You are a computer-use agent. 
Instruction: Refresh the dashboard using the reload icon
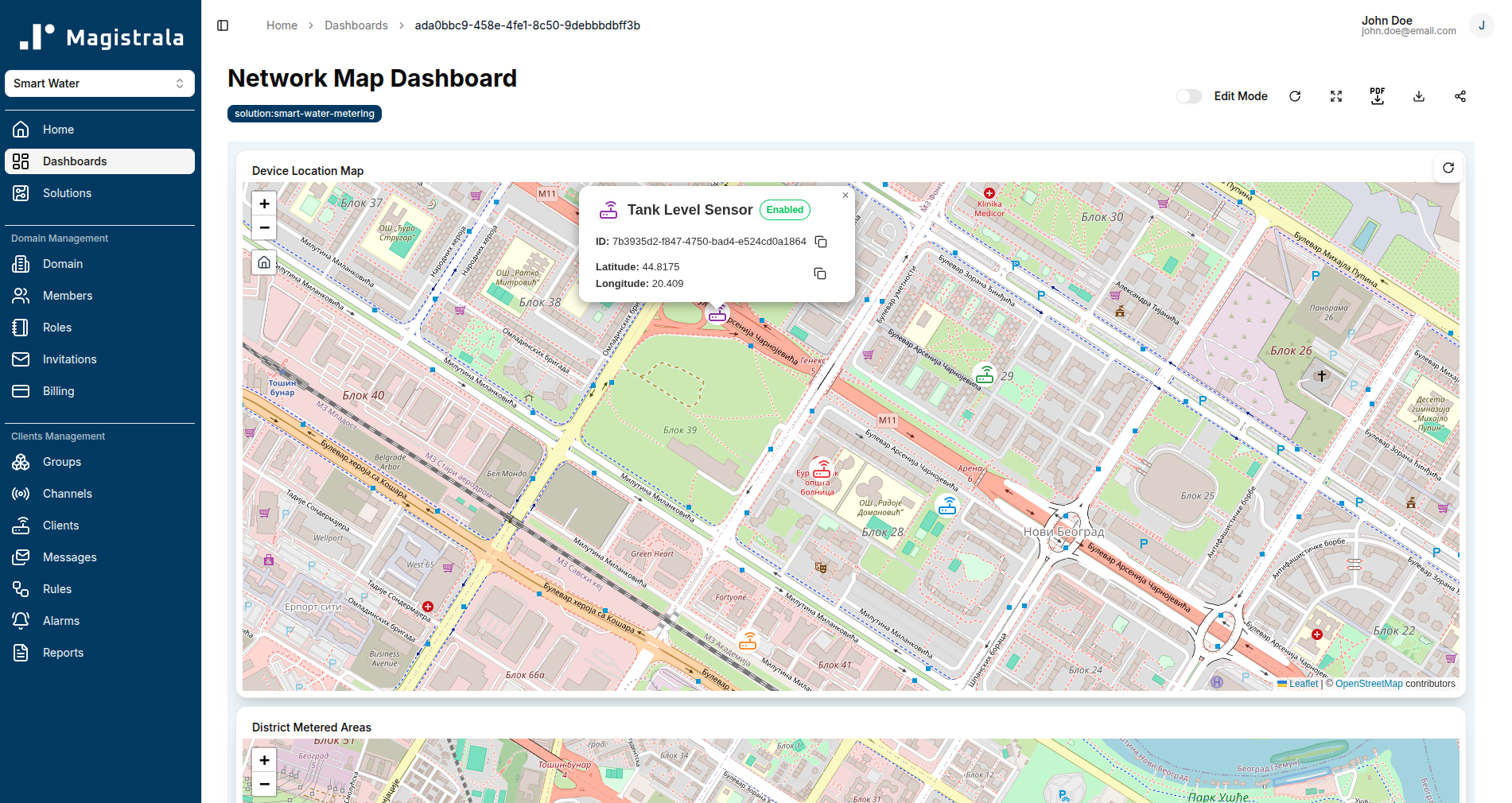[1295, 95]
